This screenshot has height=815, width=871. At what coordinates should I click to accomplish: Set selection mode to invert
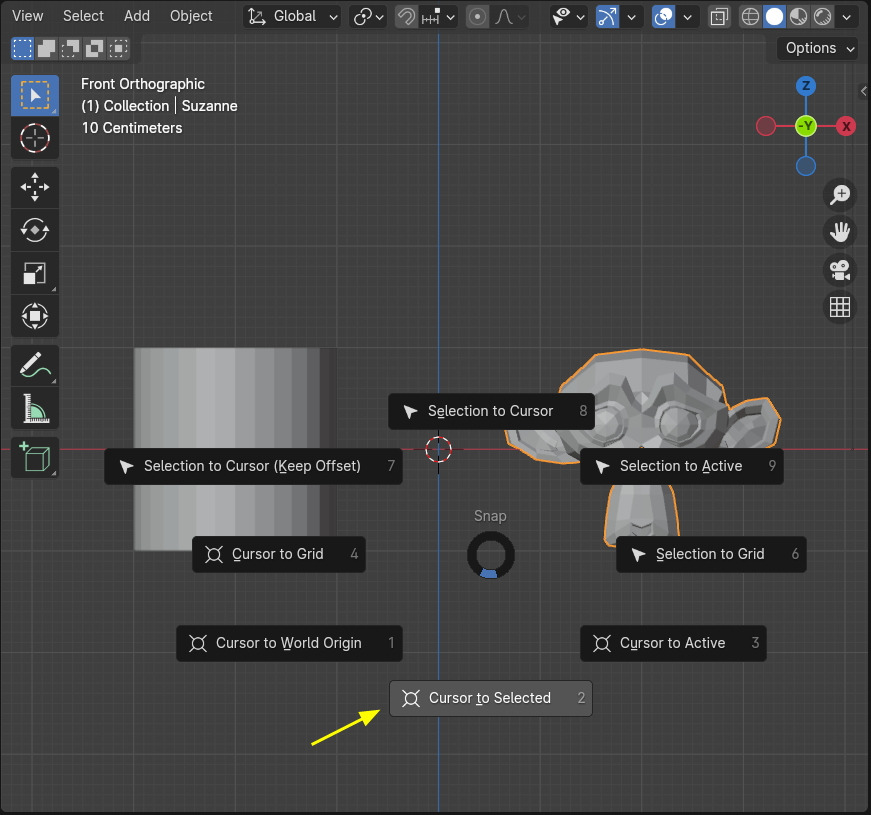pos(94,48)
